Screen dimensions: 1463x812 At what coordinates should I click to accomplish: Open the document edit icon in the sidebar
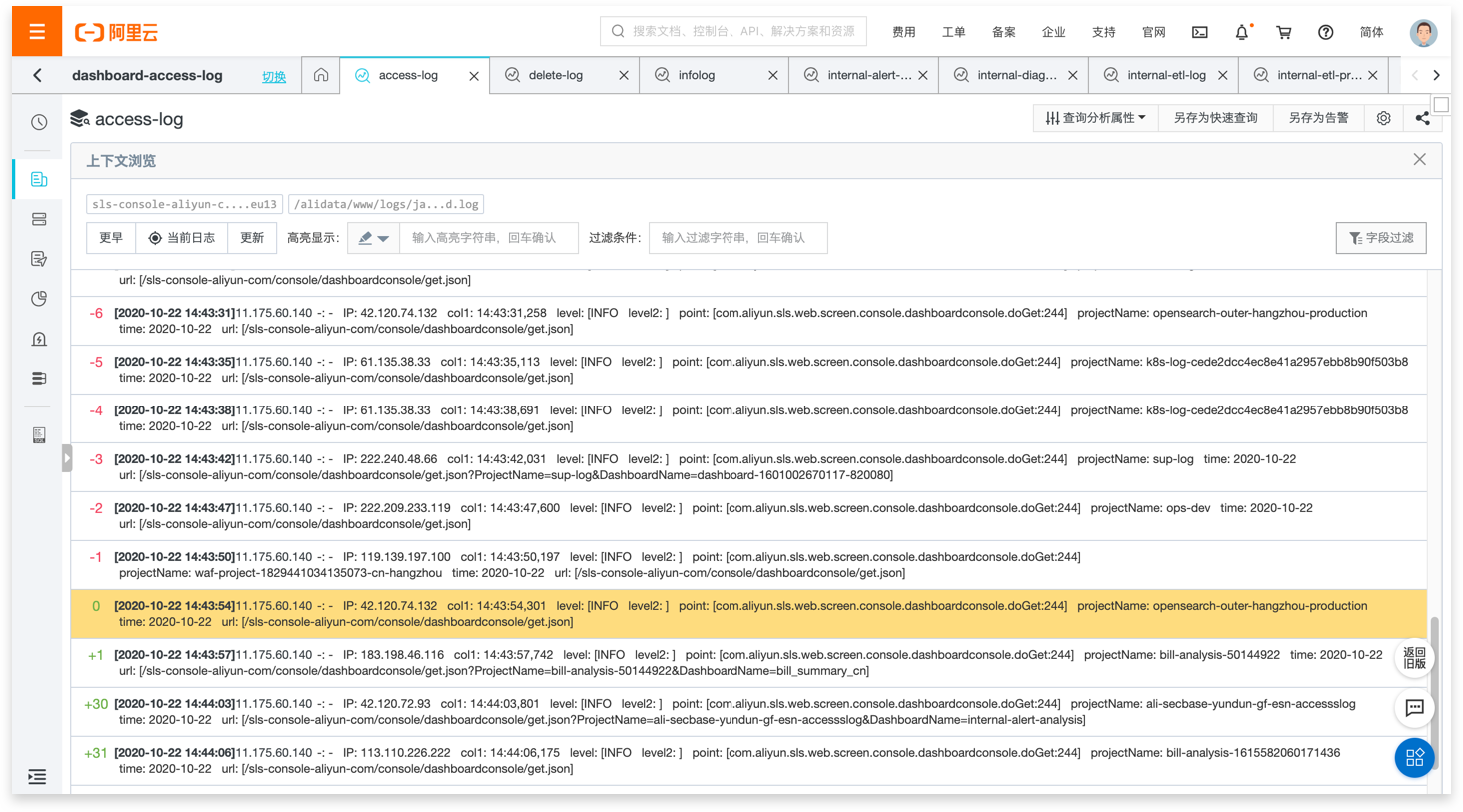[39, 259]
